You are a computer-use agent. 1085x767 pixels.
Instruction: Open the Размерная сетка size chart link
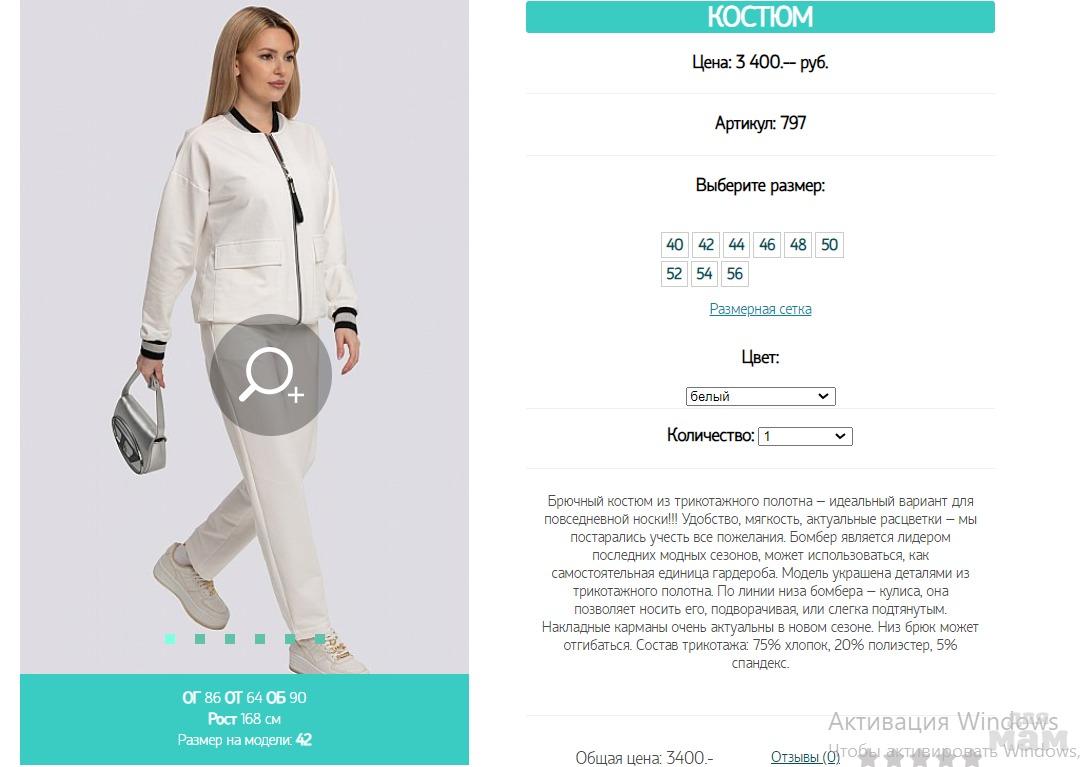point(760,309)
